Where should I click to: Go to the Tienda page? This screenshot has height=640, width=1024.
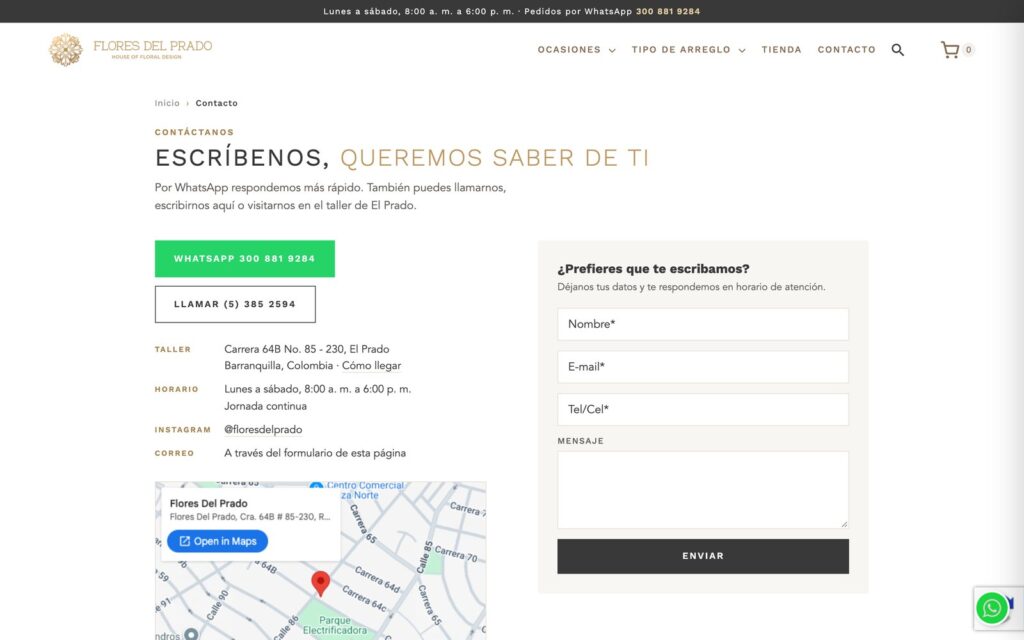pos(781,50)
